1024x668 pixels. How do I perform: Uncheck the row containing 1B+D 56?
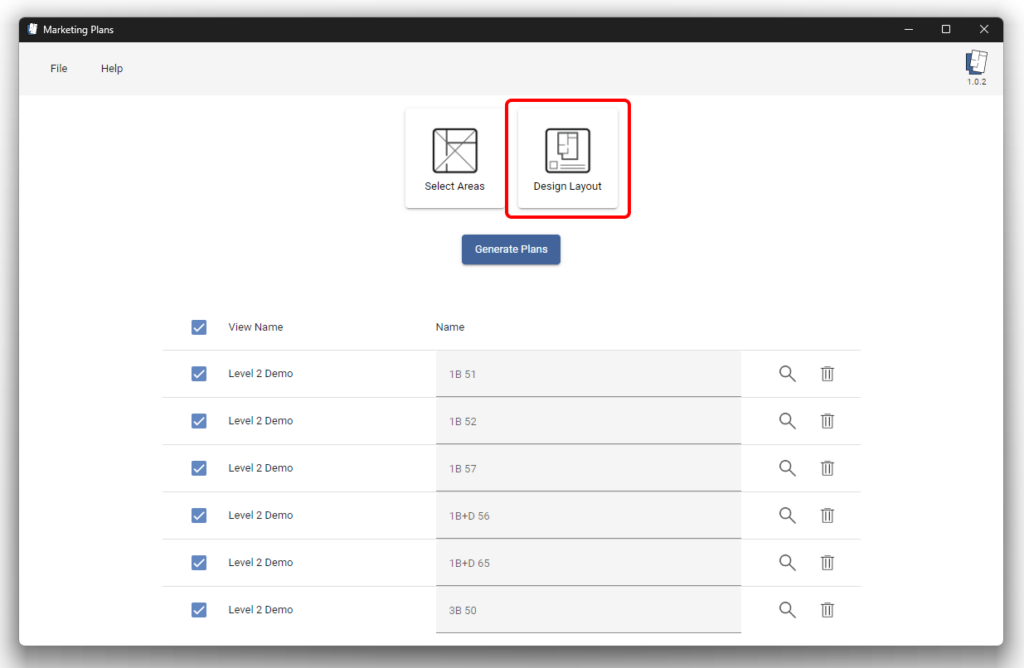pyautogui.click(x=199, y=515)
